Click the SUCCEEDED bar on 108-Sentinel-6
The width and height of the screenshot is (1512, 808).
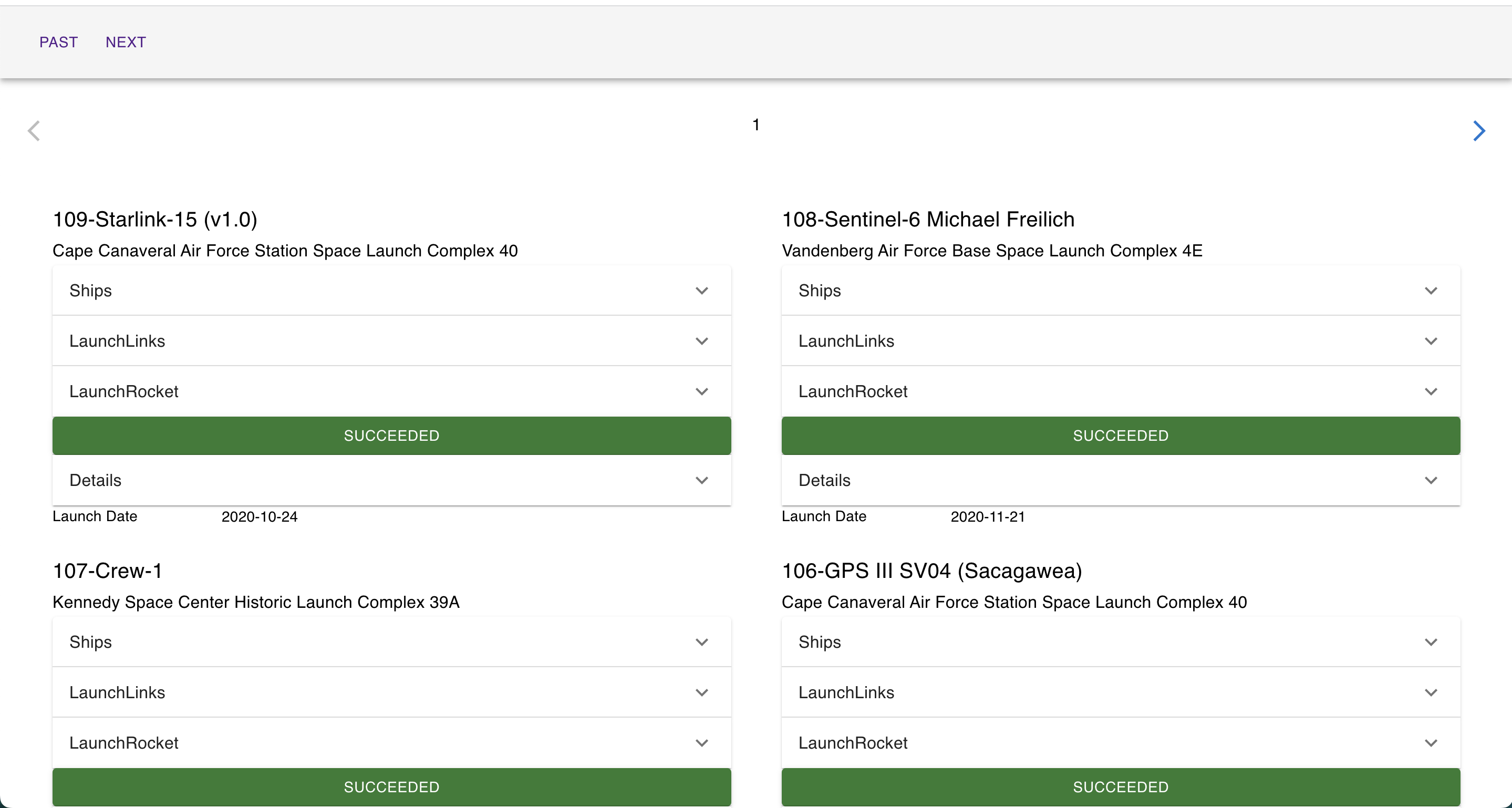tap(1120, 436)
